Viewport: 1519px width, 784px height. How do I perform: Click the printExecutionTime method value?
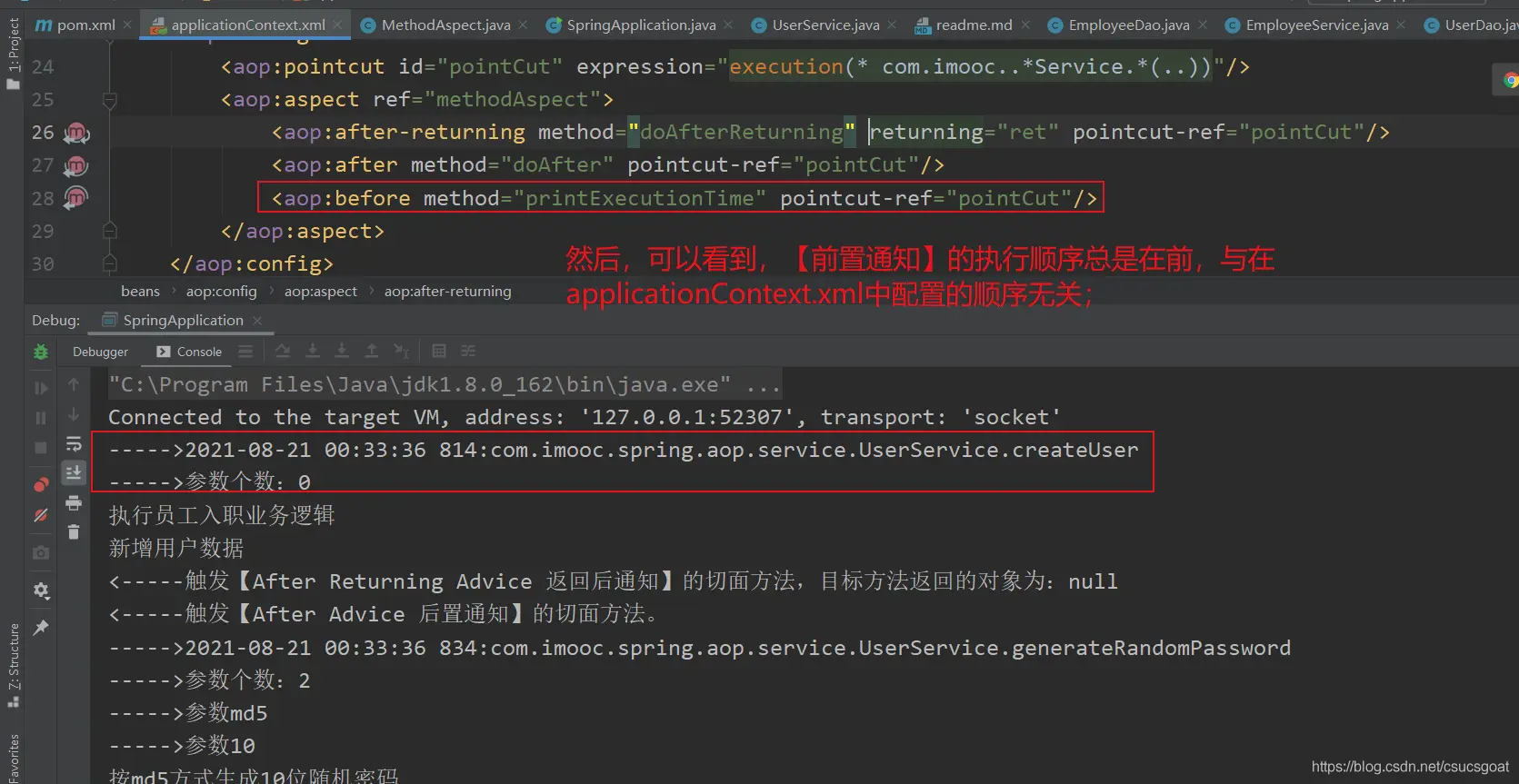pyautogui.click(x=640, y=198)
